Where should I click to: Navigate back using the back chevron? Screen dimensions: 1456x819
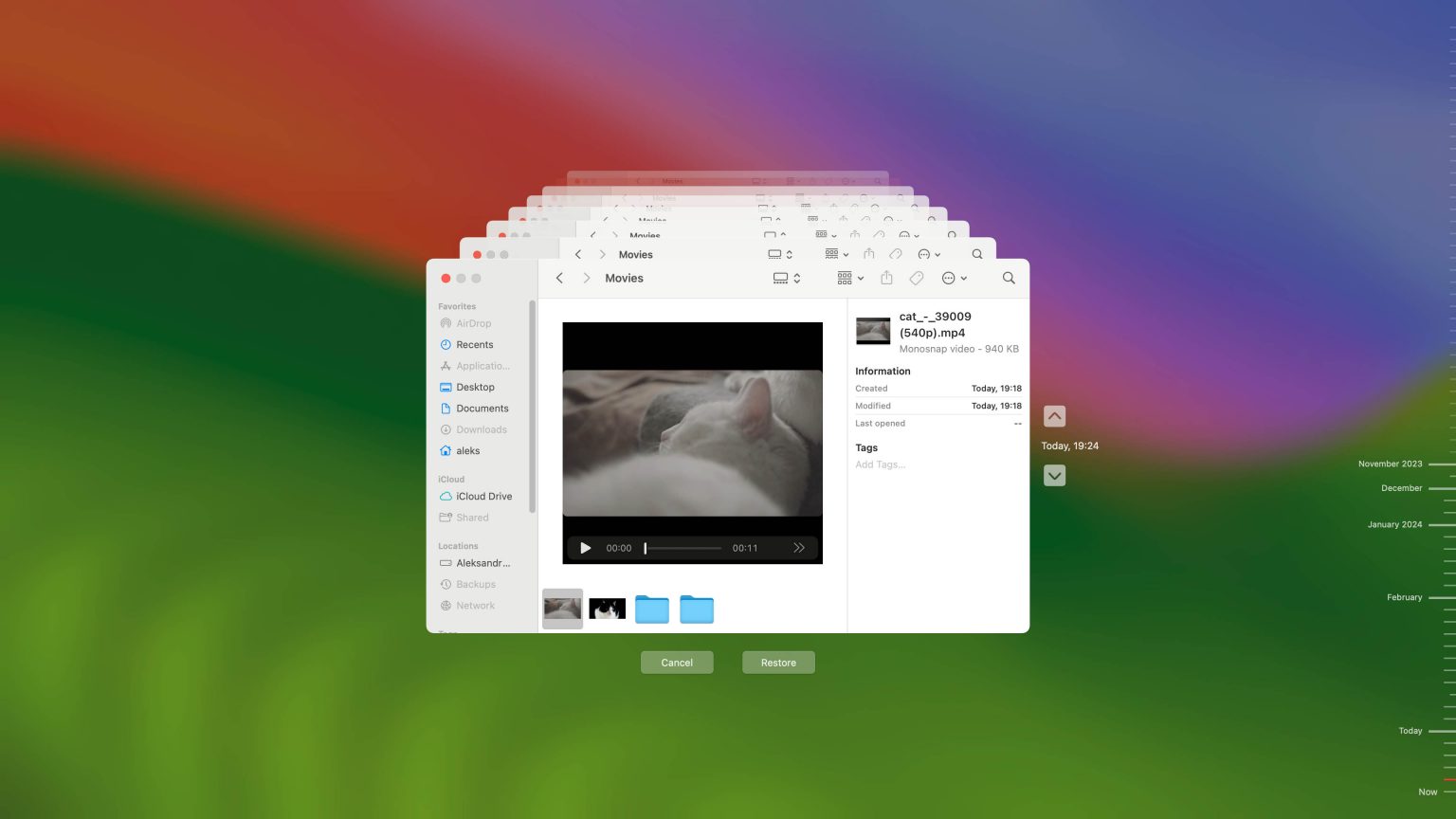pyautogui.click(x=559, y=278)
